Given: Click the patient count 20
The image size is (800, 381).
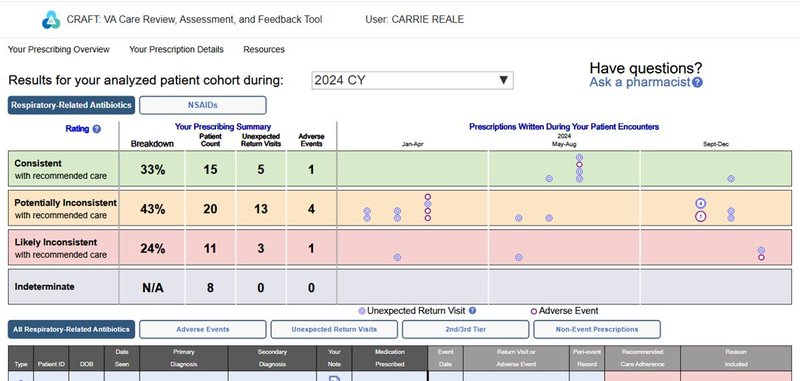Looking at the screenshot, I should click(x=210, y=209).
